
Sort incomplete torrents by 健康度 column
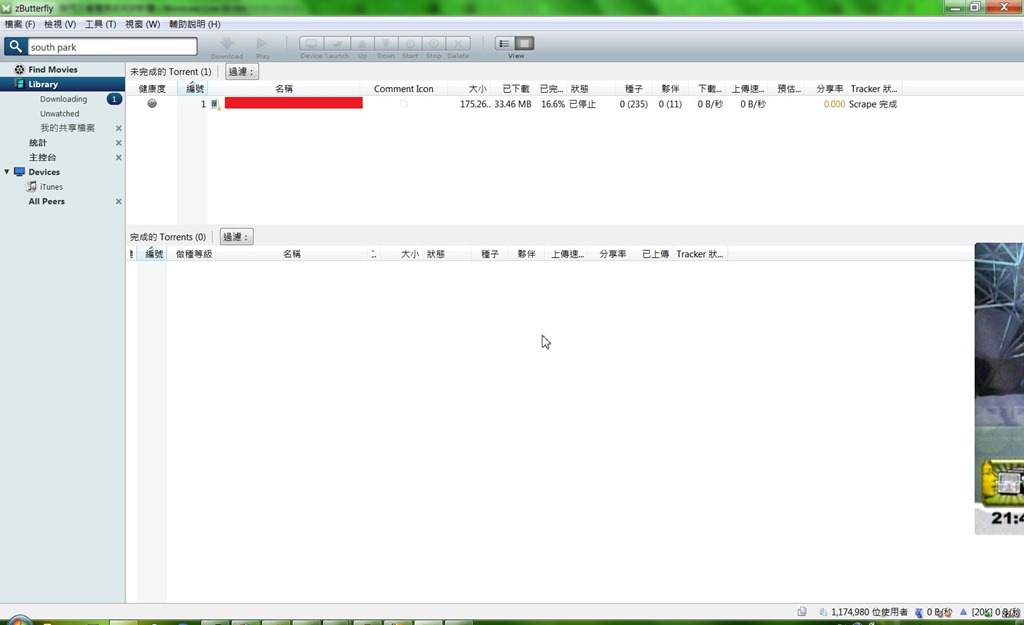[152, 89]
